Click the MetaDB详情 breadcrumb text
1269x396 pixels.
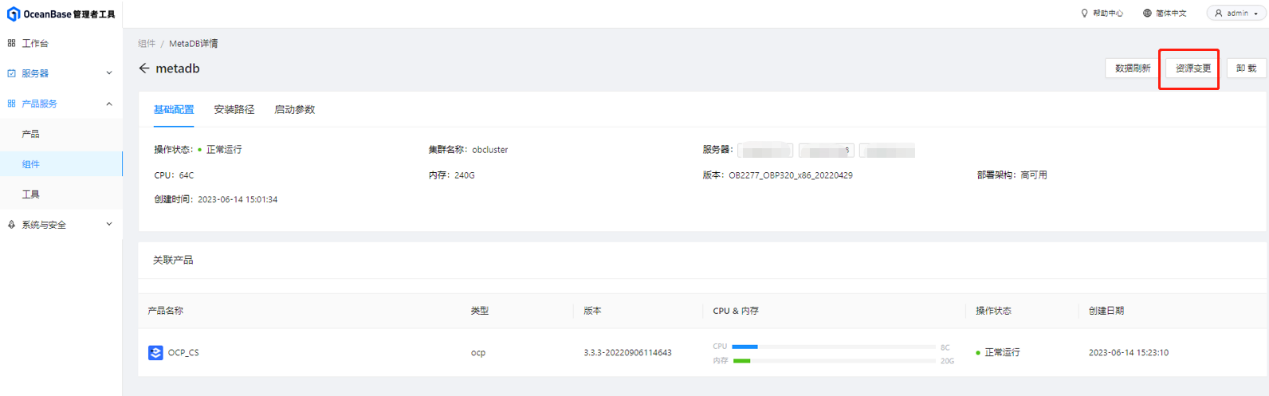(x=194, y=44)
